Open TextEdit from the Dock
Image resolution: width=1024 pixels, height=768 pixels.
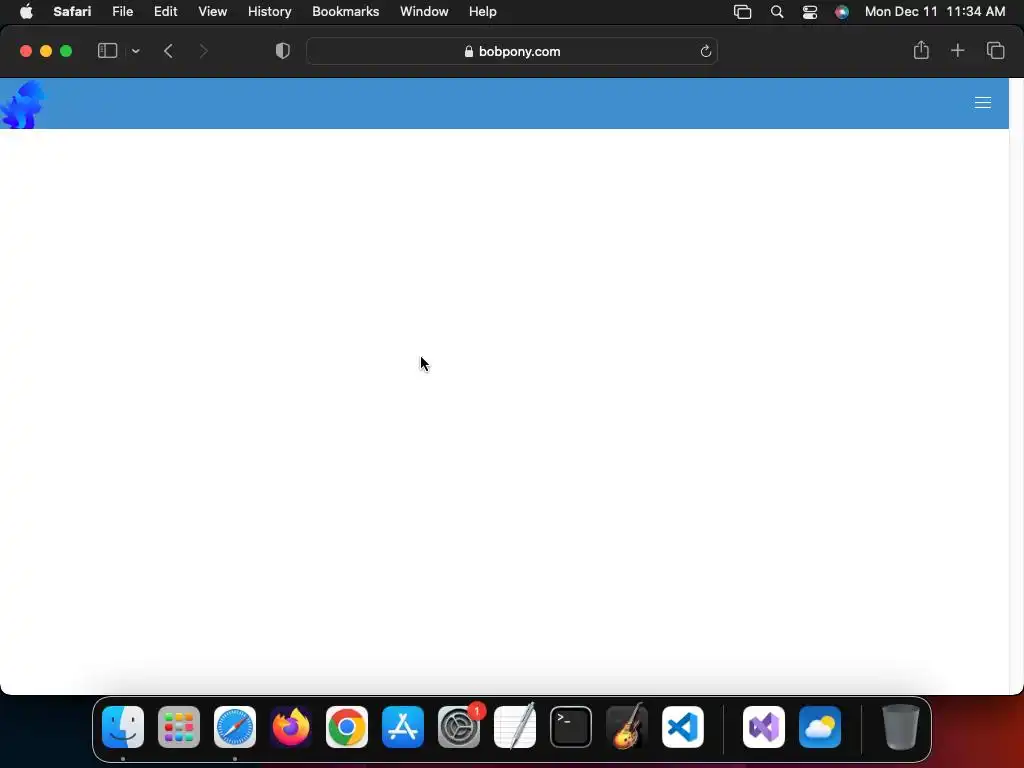click(x=515, y=727)
